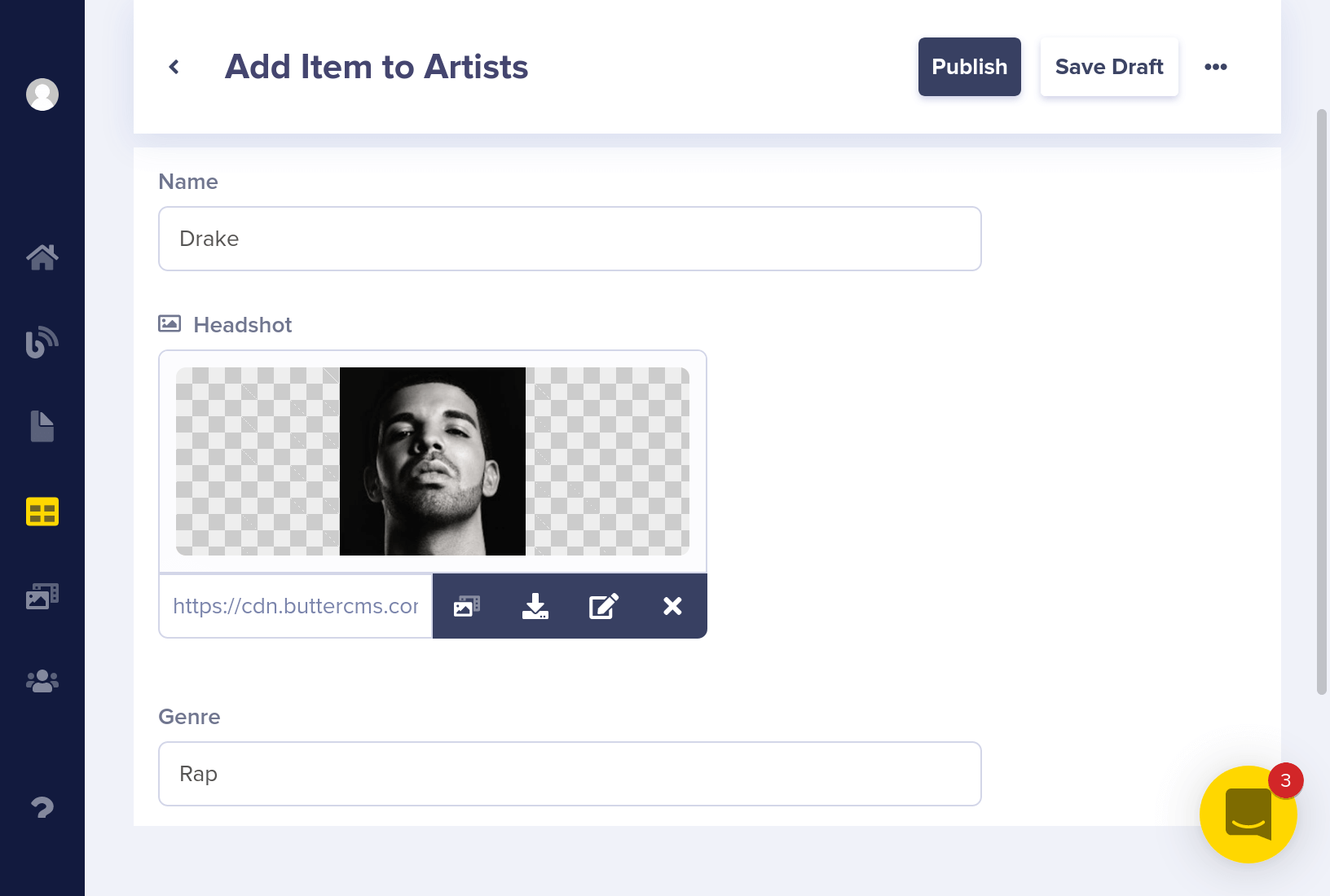Click inside the Genre text field
The image size is (1330, 896).
point(569,774)
